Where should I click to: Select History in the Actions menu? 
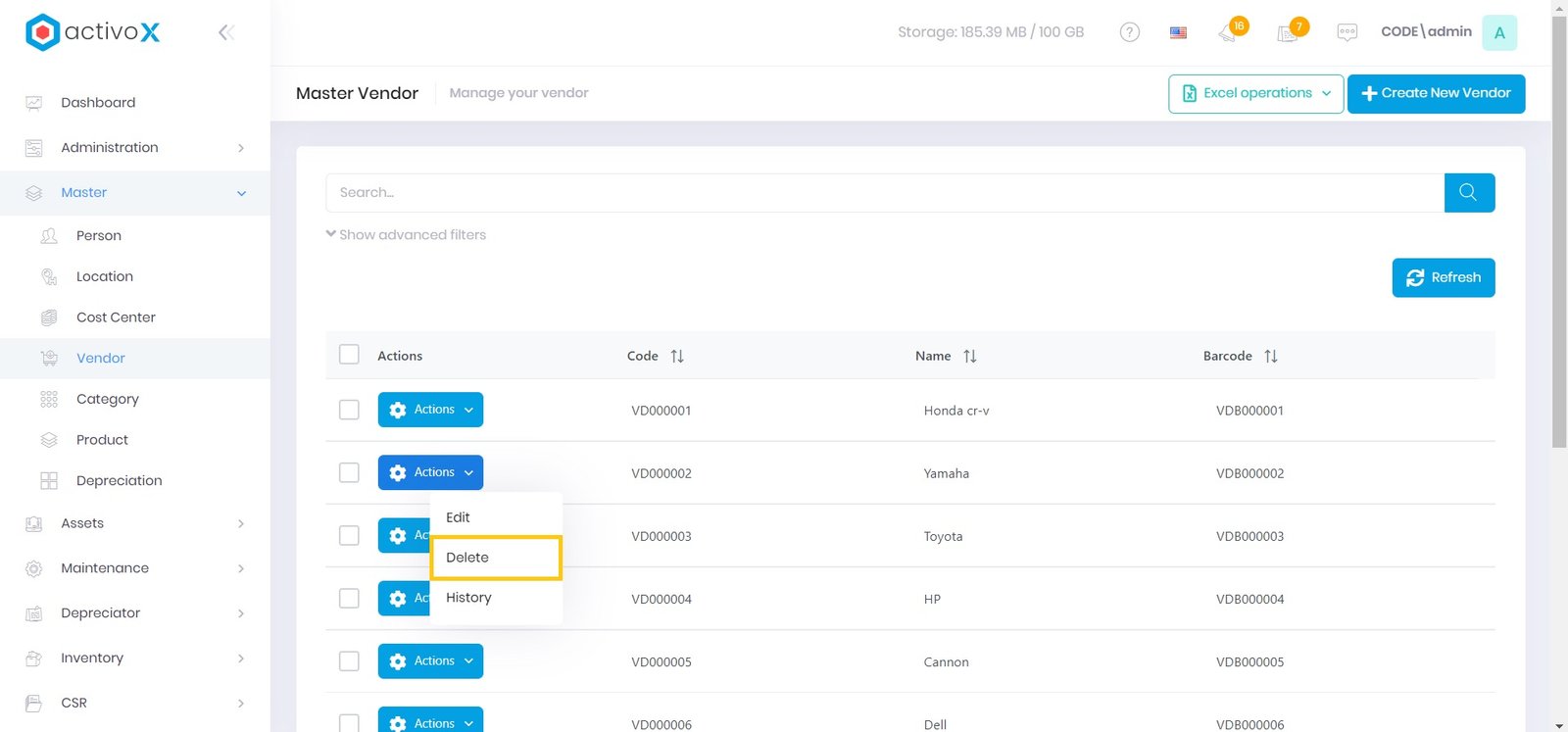tap(468, 598)
